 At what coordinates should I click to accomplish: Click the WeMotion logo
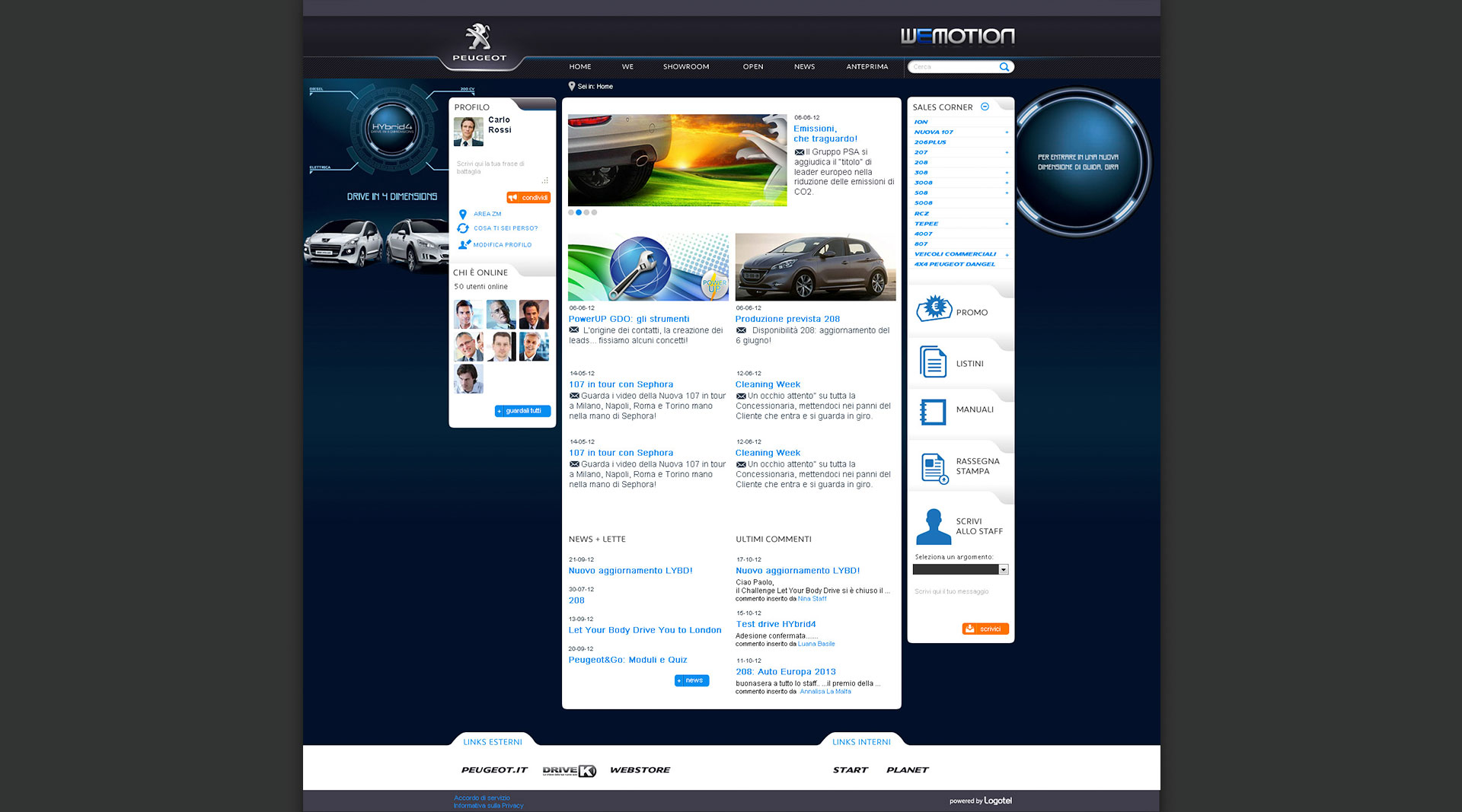pyautogui.click(x=957, y=36)
